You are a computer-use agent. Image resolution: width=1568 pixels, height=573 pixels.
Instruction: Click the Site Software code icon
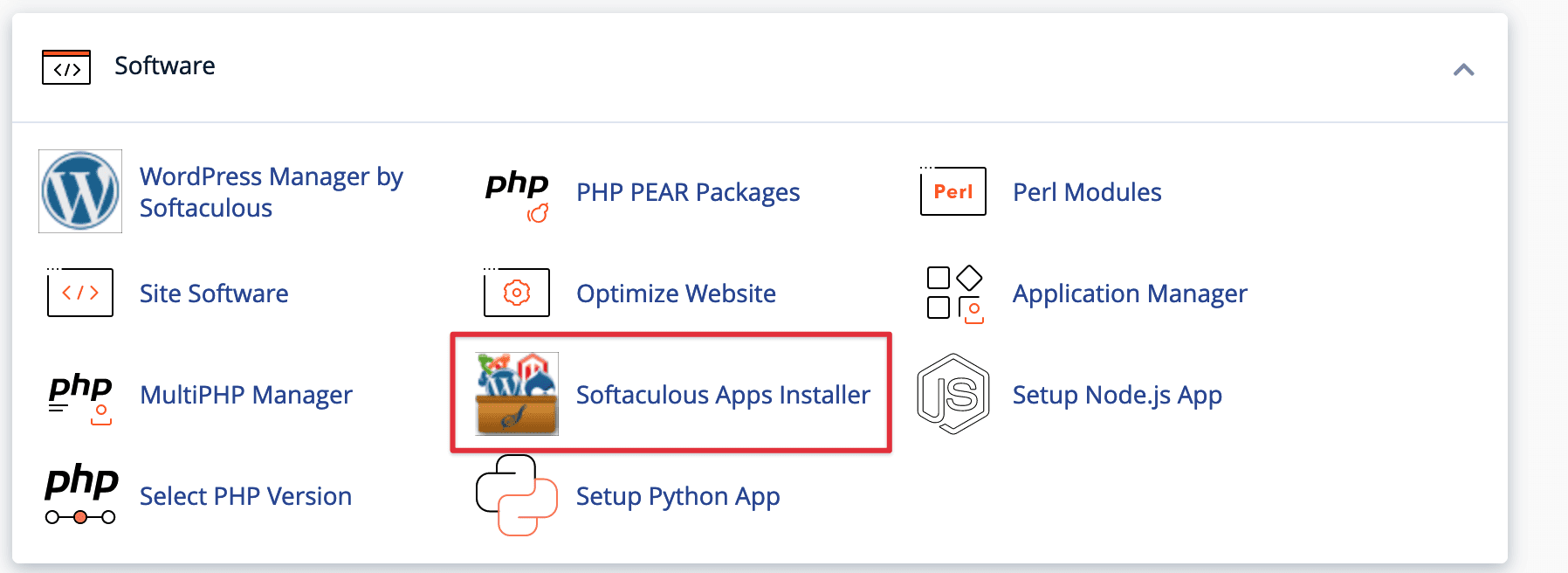pyautogui.click(x=80, y=293)
